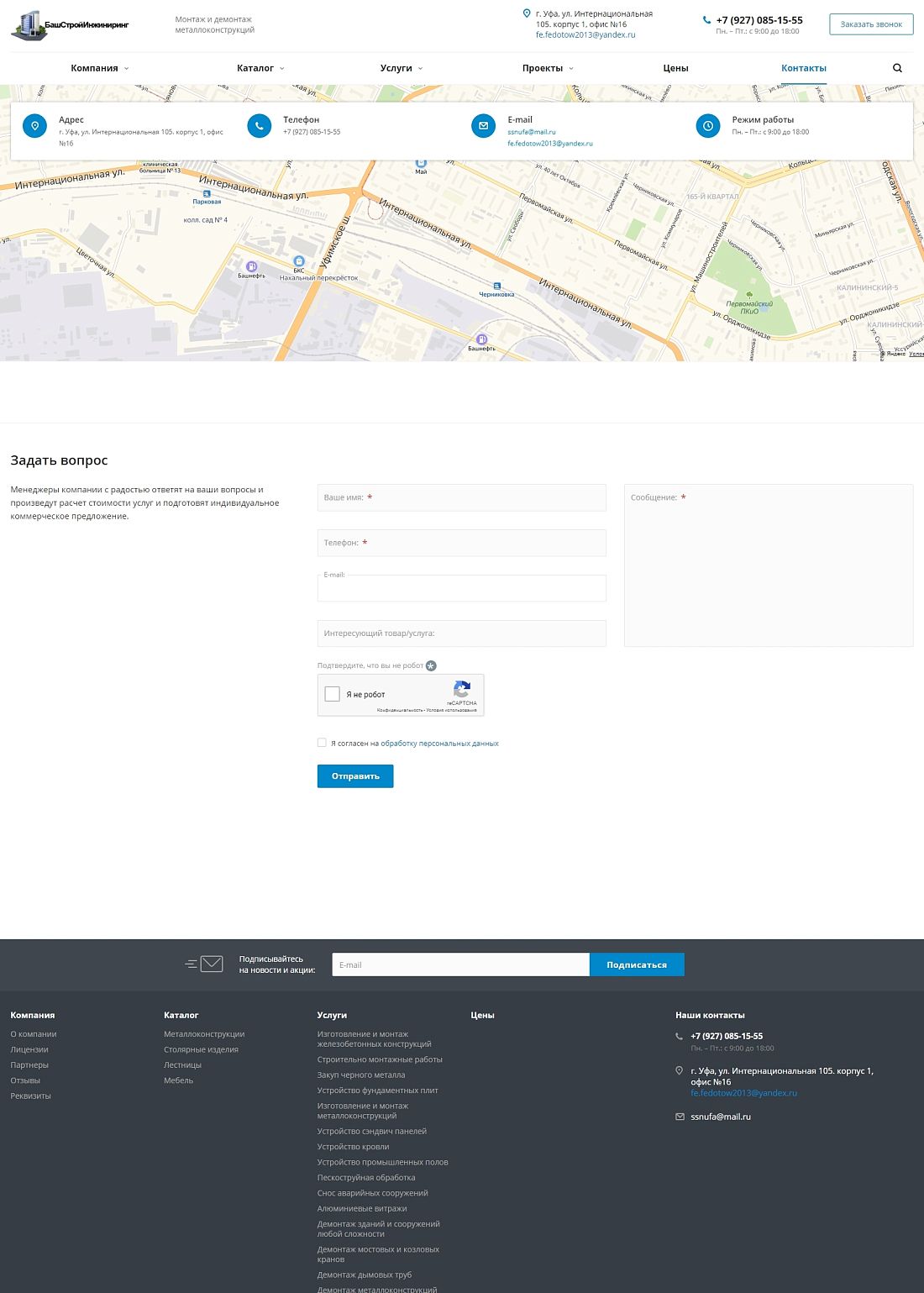This screenshot has width=924, height=1293.
Task: Go to the Цены nav item
Action: point(675,68)
